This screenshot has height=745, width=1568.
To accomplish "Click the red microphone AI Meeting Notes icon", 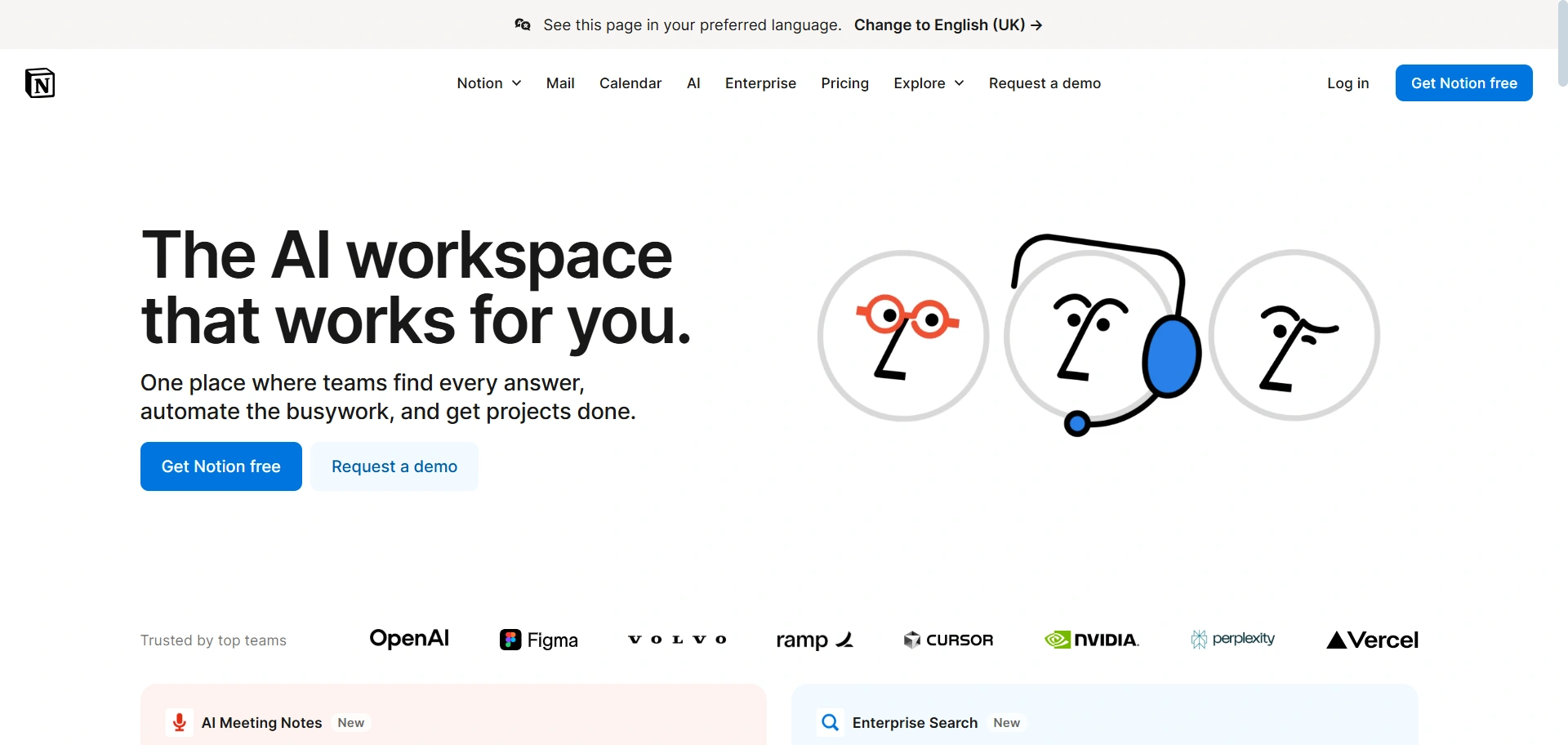I will pyautogui.click(x=180, y=722).
